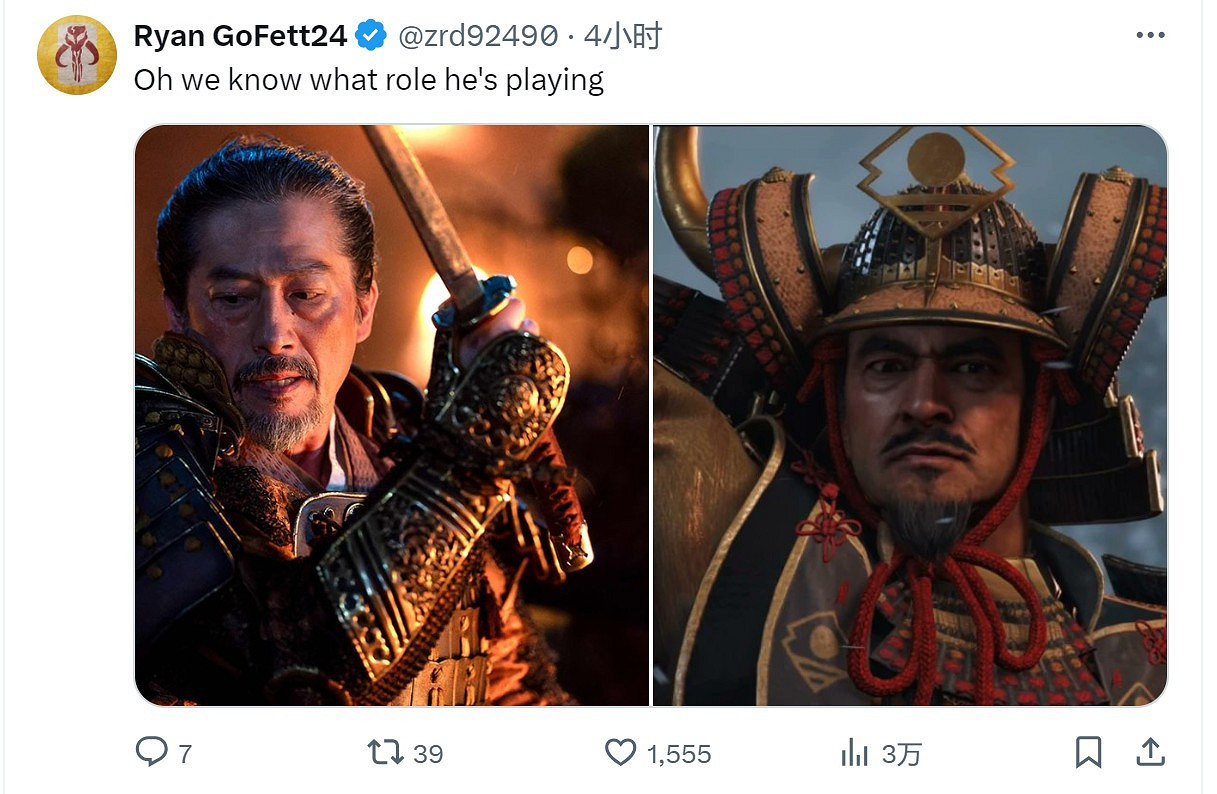Open the more options ellipsis menu
Screen dimensions: 1217x794
pos(1150,36)
